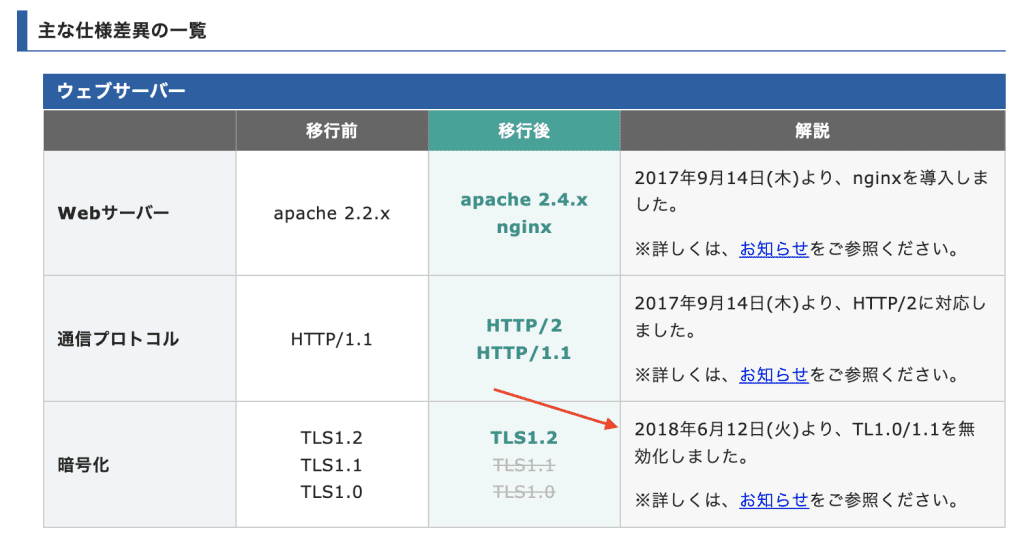The height and width of the screenshot is (543, 1024).
Task: Click the 移行後 column header
Action: [x=524, y=131]
